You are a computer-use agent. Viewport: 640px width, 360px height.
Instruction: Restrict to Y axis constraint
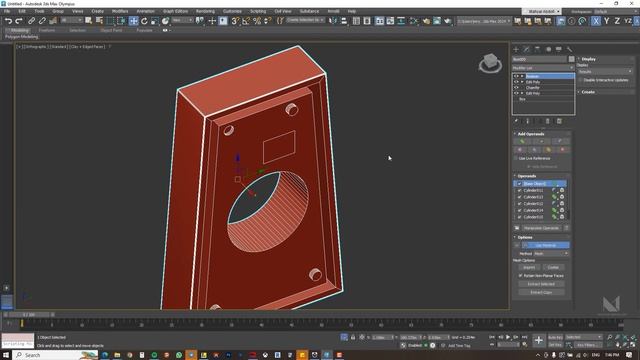coord(607,21)
